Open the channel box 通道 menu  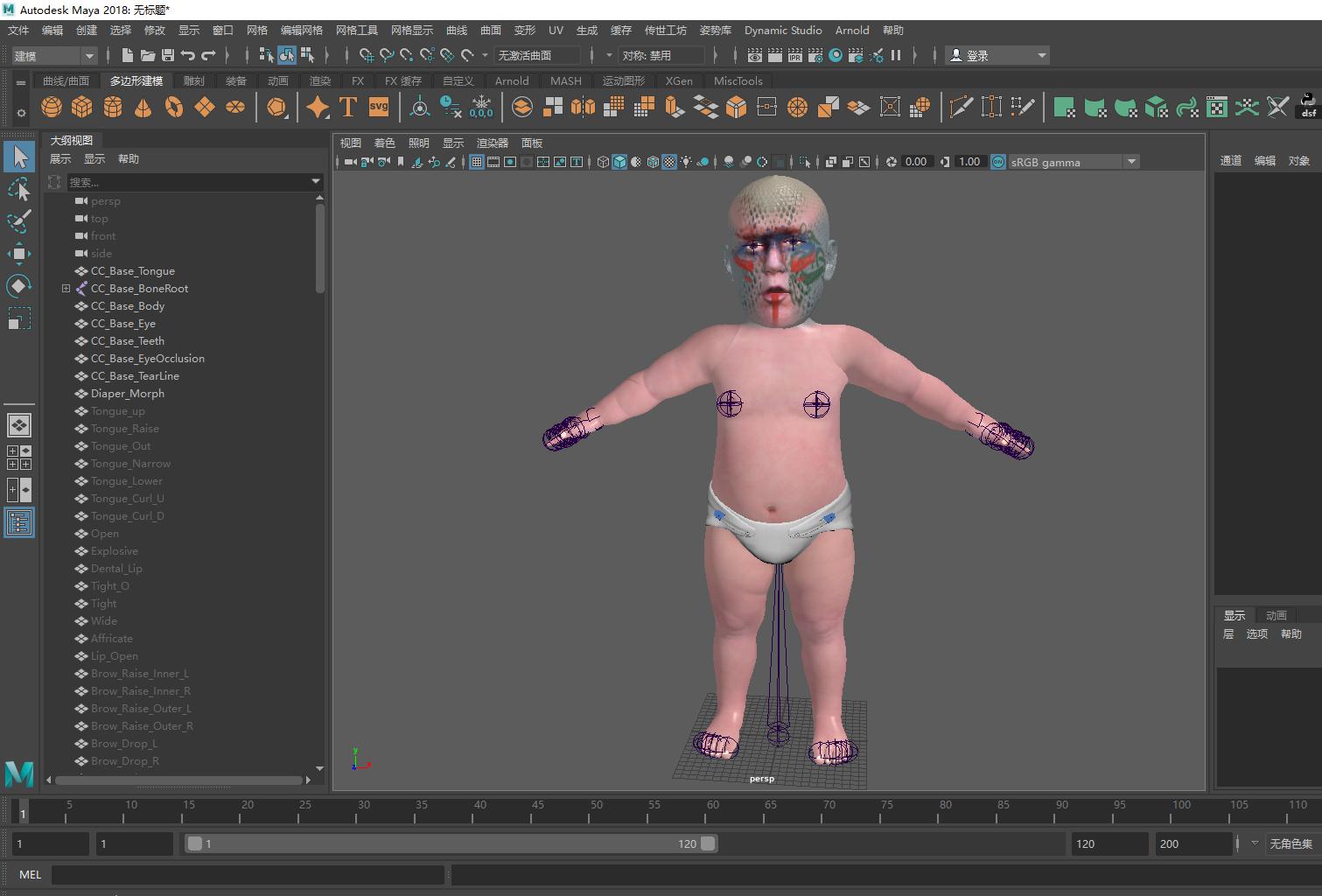coord(1231,160)
